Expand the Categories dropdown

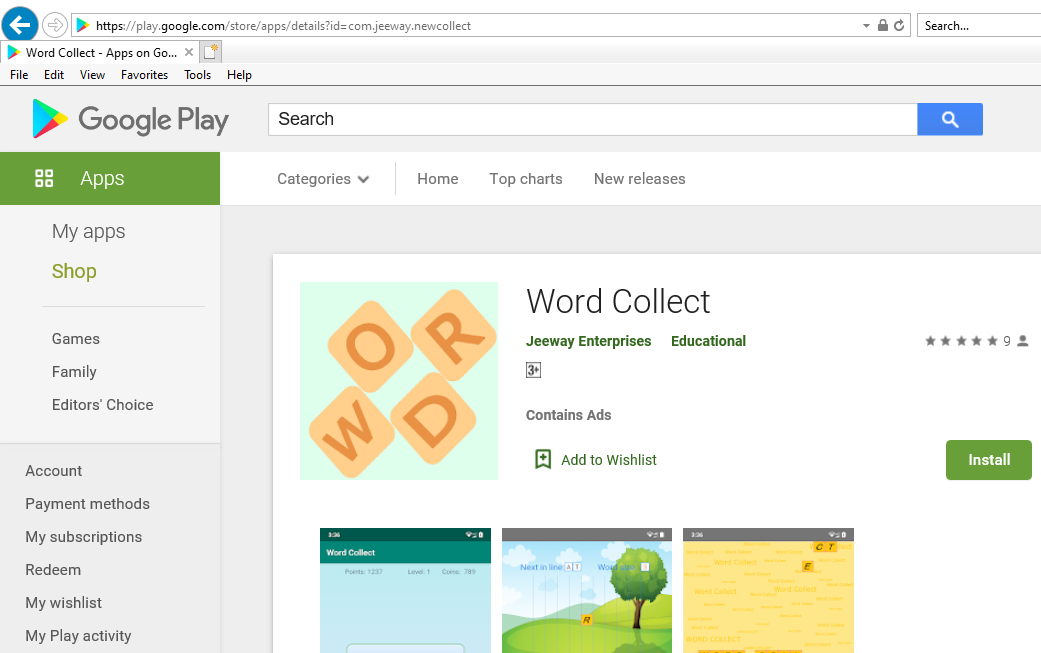(323, 179)
